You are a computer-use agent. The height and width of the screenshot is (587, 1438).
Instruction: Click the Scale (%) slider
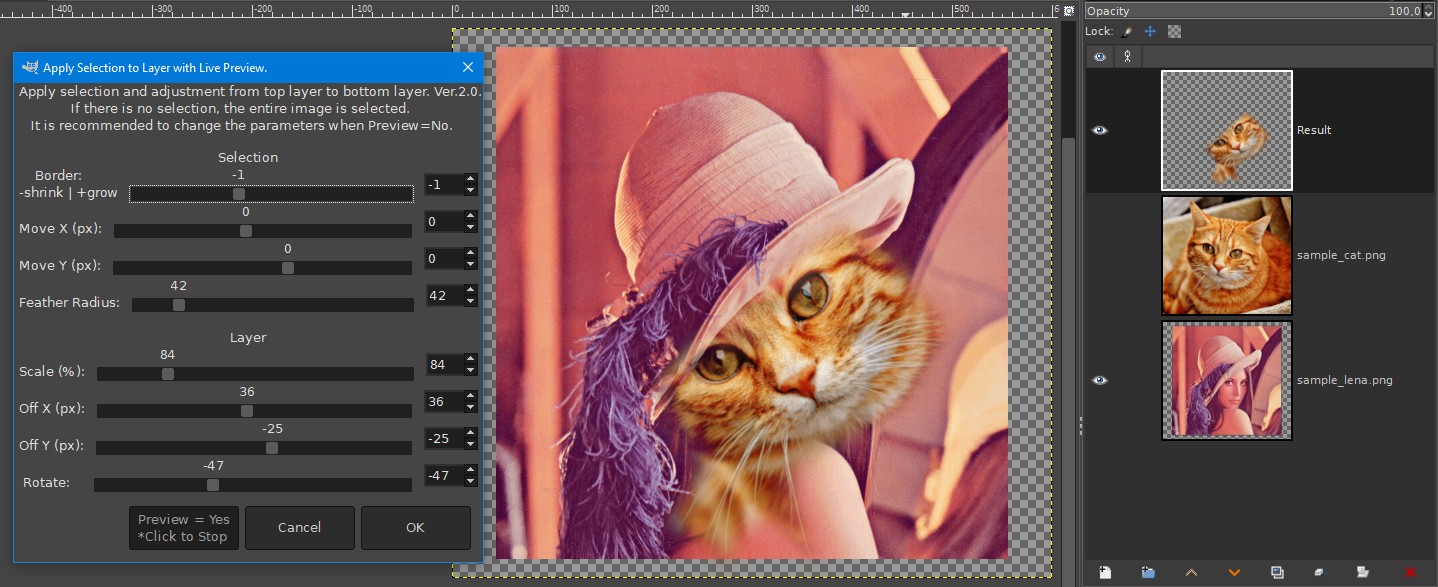tap(255, 374)
